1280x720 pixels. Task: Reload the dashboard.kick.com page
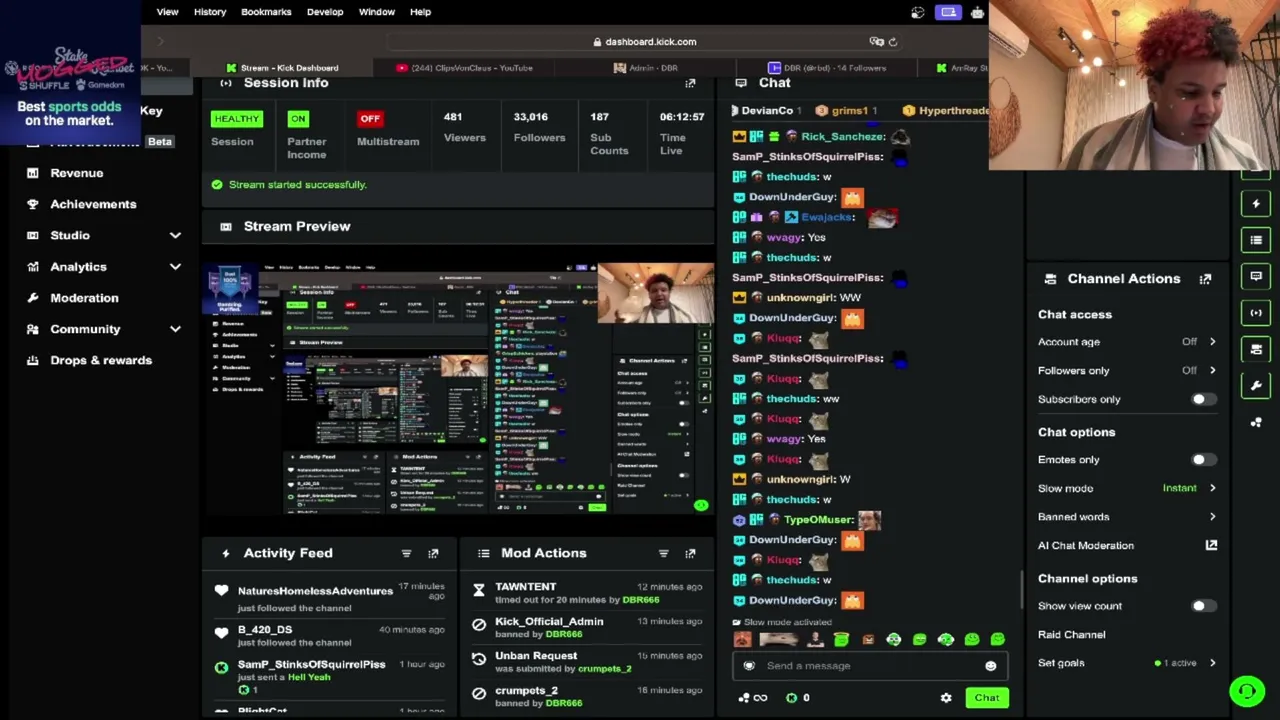[x=893, y=42]
